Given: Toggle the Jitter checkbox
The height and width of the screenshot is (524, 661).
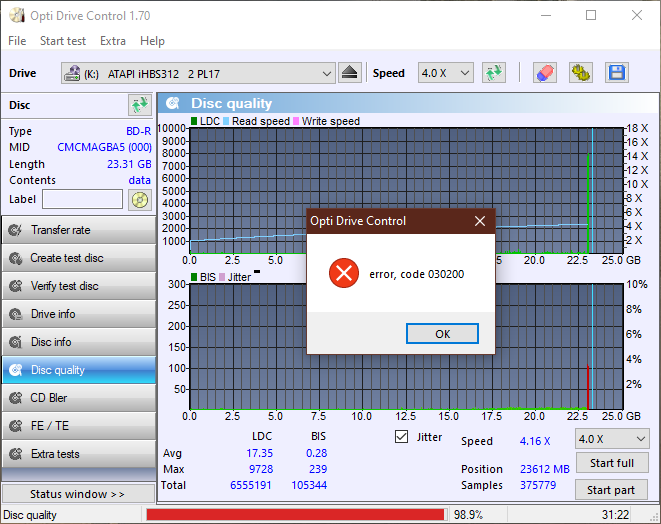Looking at the screenshot, I should (401, 437).
